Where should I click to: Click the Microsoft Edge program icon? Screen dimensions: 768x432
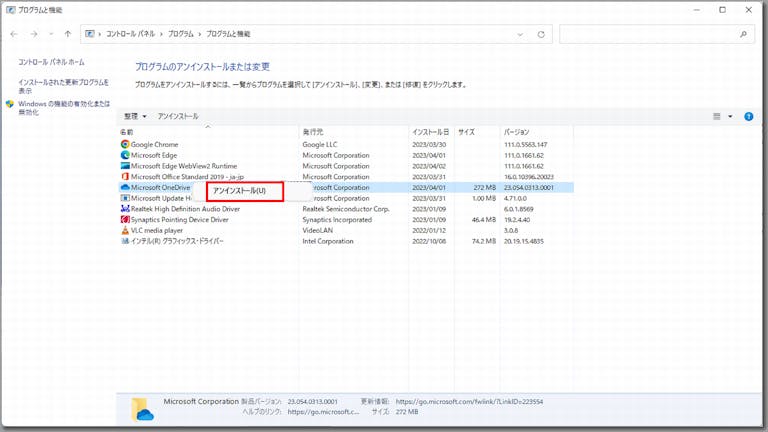point(125,155)
